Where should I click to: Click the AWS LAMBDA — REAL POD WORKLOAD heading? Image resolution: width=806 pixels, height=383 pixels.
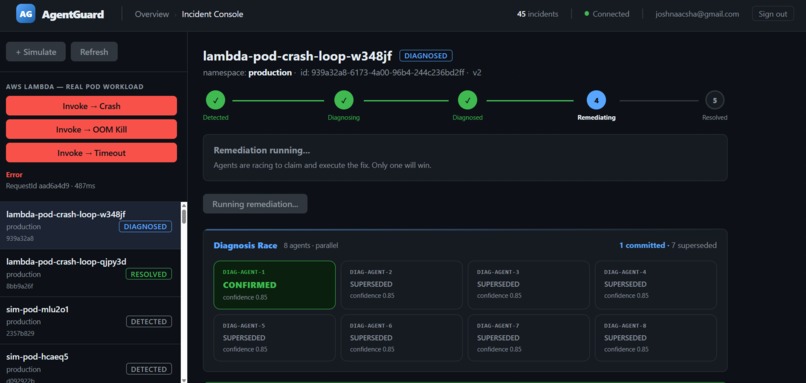click(x=75, y=87)
